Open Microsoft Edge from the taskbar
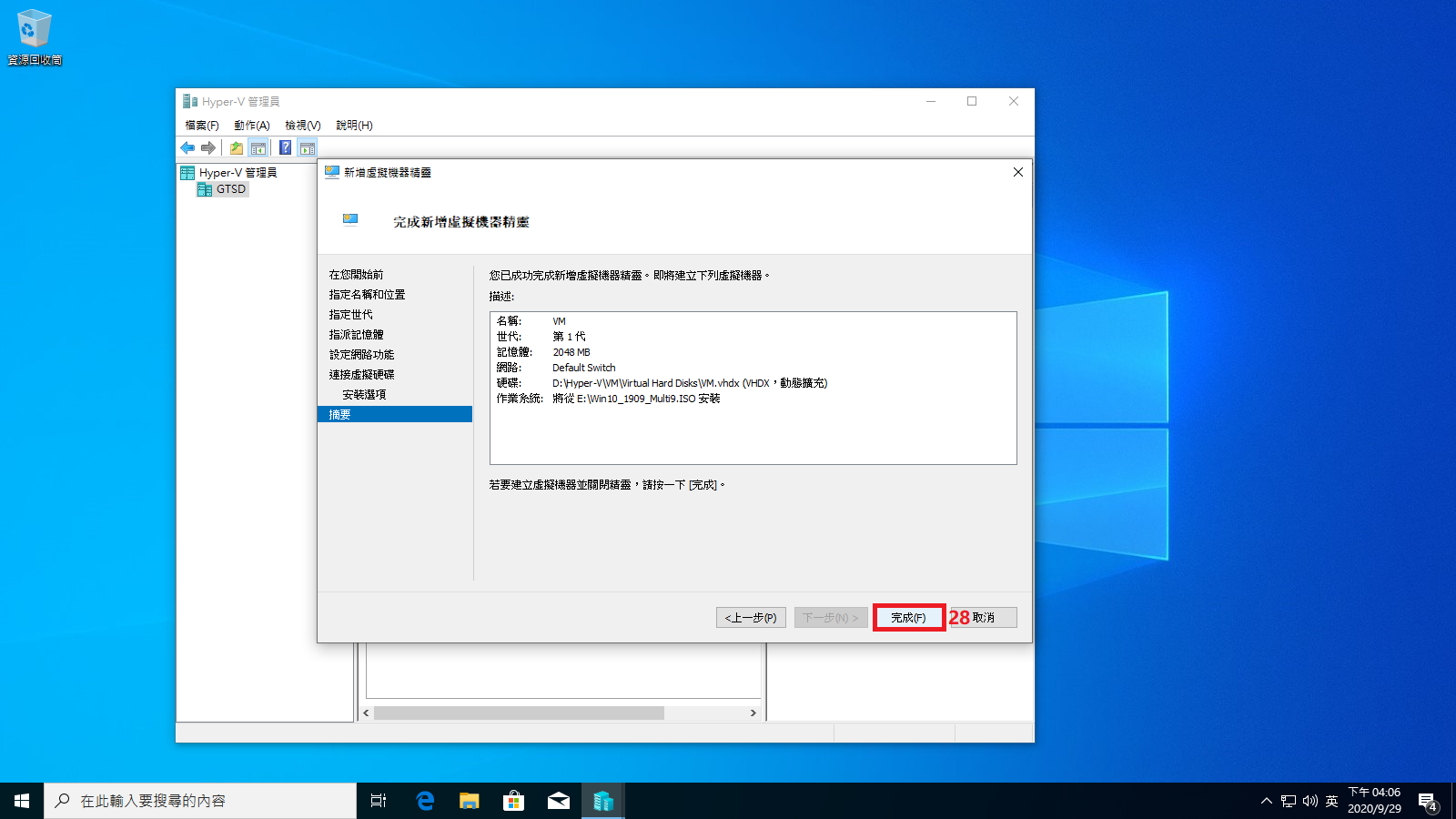1456x819 pixels. [x=425, y=801]
